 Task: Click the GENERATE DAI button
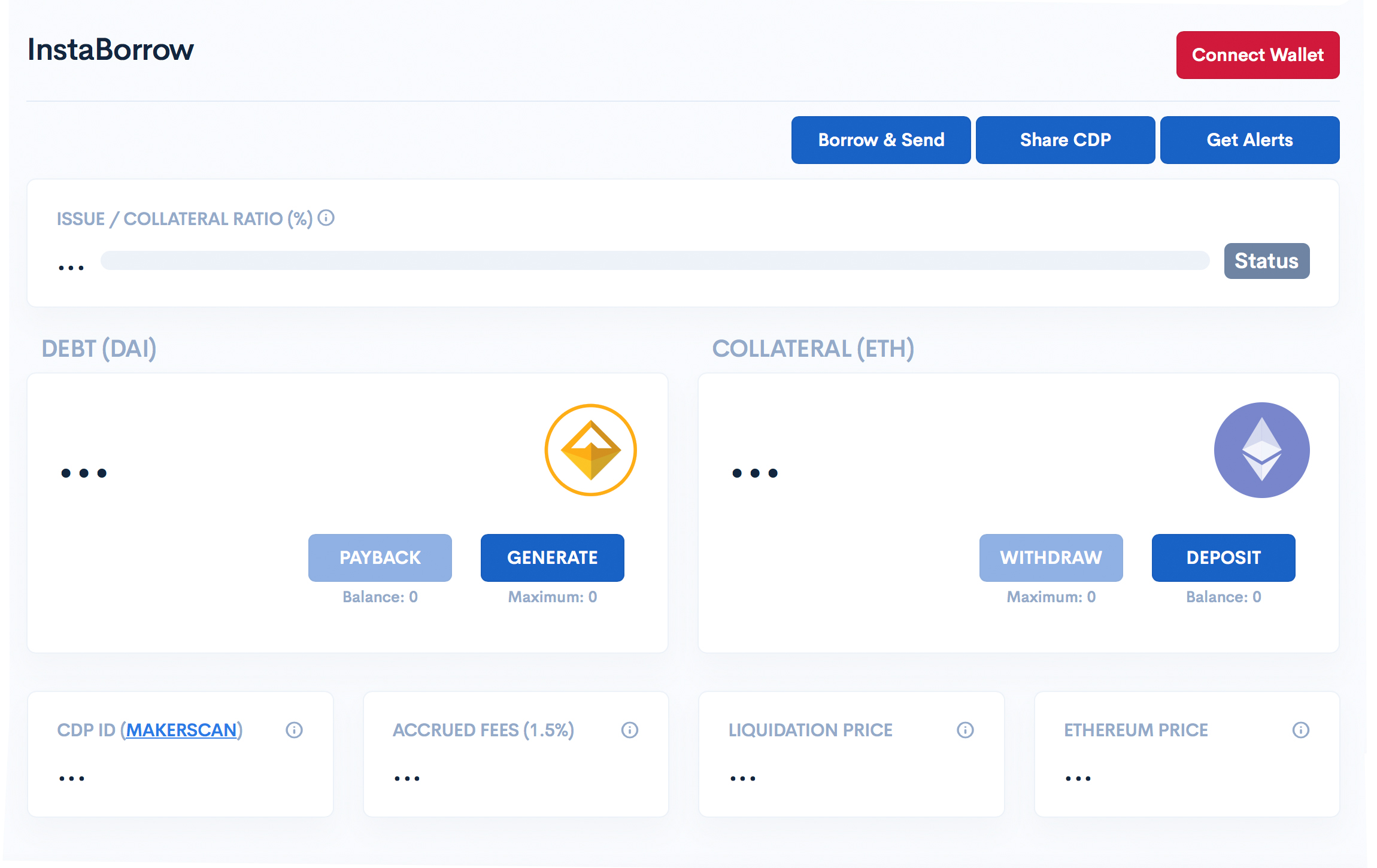552,558
